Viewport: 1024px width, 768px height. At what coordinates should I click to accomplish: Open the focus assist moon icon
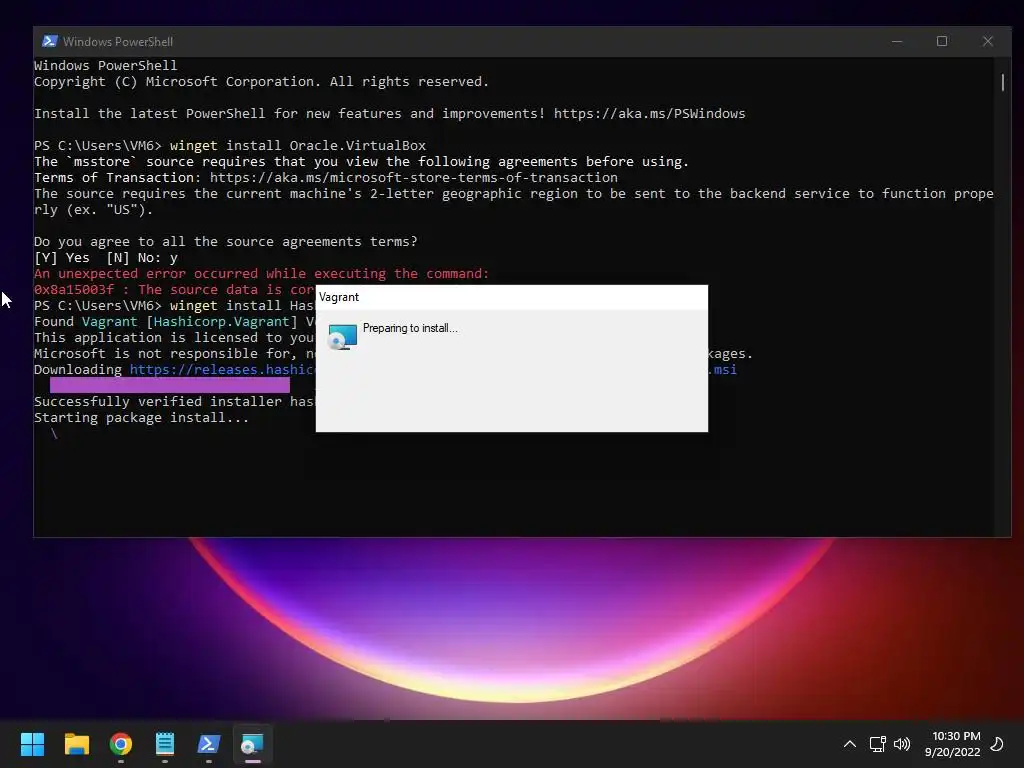(997, 744)
